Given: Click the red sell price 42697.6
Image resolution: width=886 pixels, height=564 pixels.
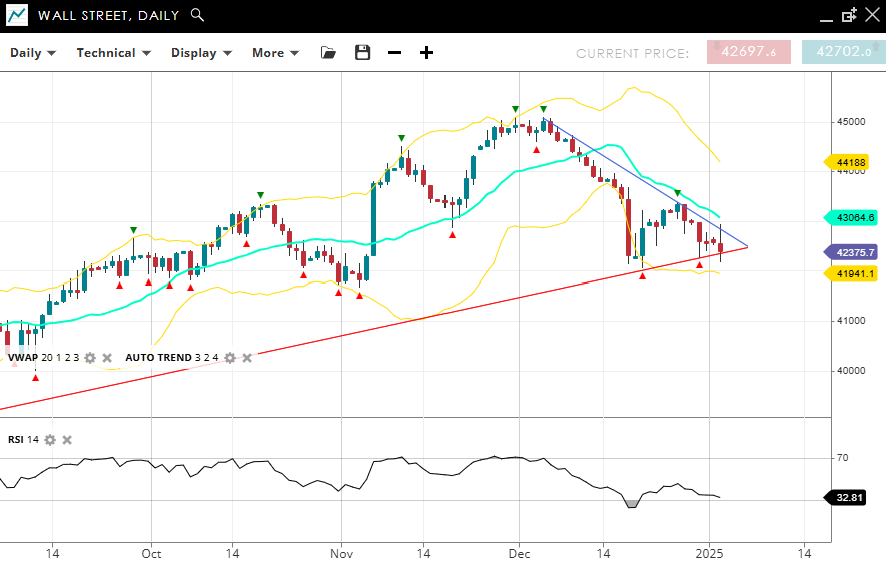Looking at the screenshot, I should tap(748, 52).
